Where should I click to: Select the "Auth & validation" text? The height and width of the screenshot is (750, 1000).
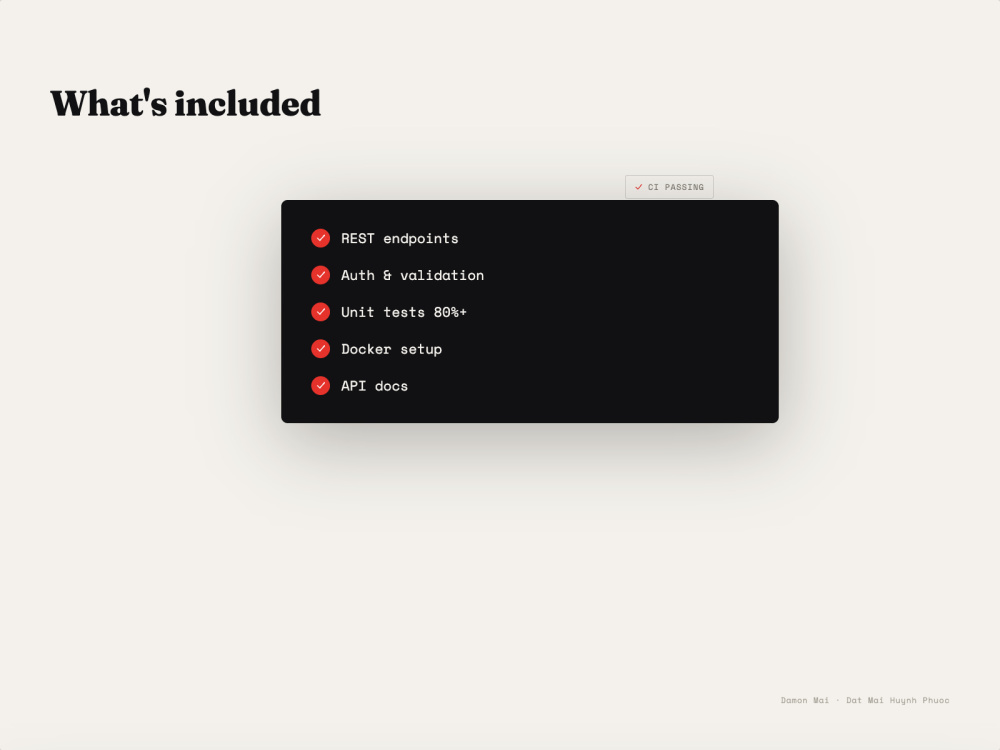412,276
